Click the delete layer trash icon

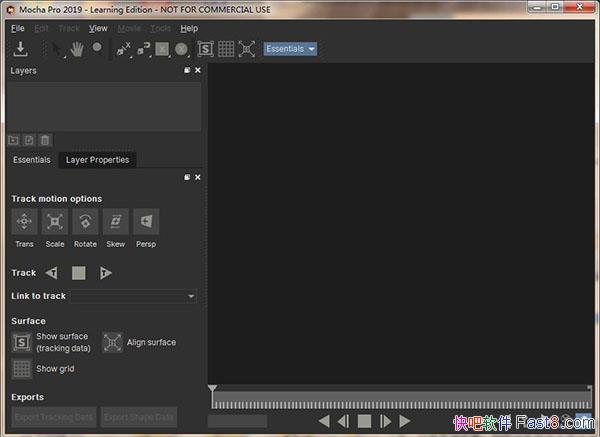(x=45, y=140)
